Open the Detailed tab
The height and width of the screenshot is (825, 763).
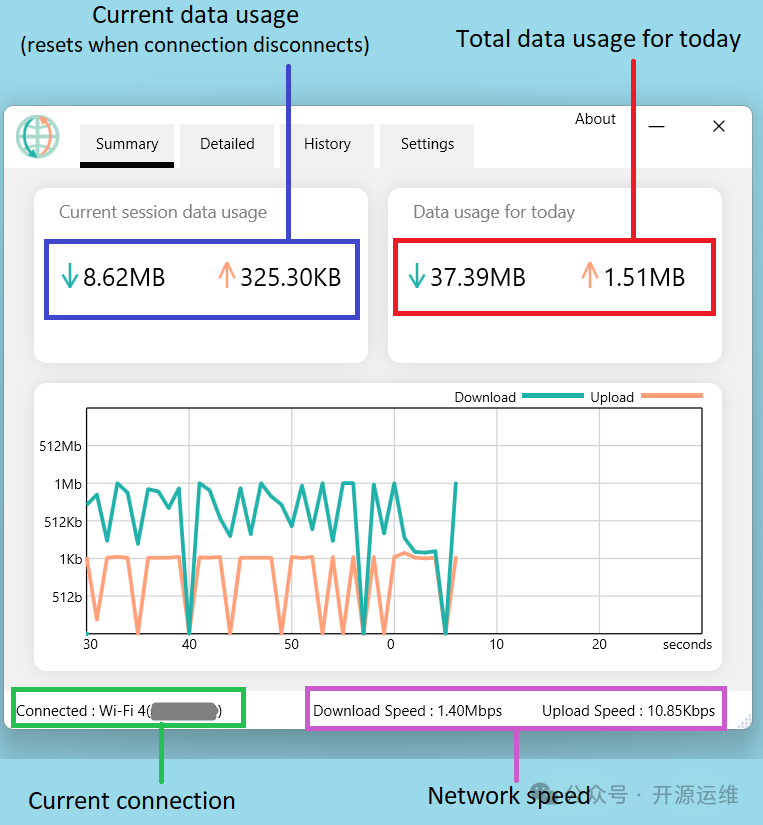(227, 144)
